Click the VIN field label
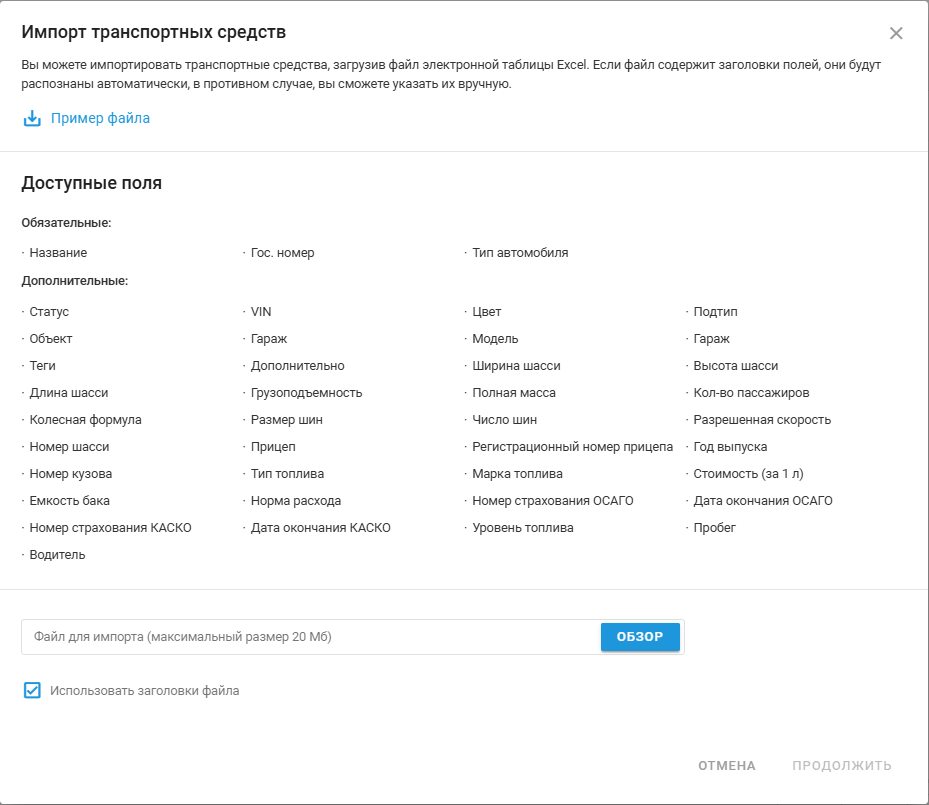Viewport: 929px width, 805px height. 261,312
